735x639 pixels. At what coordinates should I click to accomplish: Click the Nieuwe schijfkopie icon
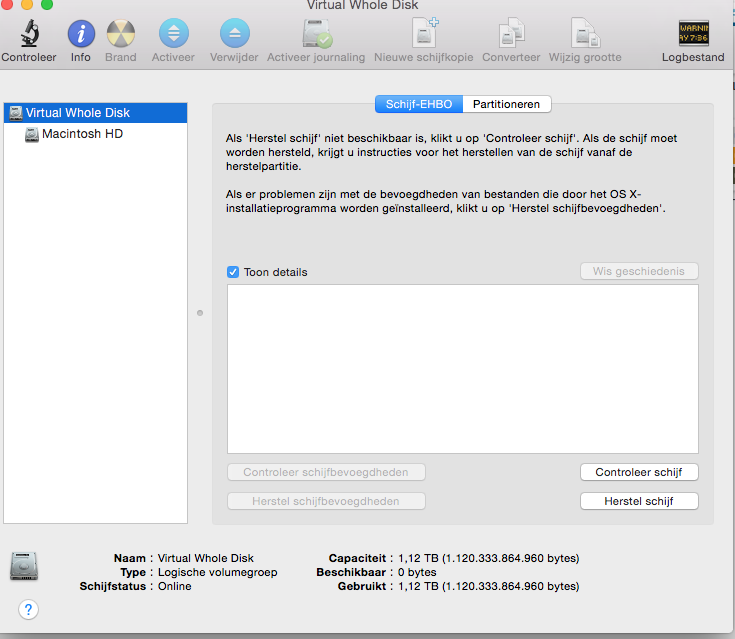[425, 33]
